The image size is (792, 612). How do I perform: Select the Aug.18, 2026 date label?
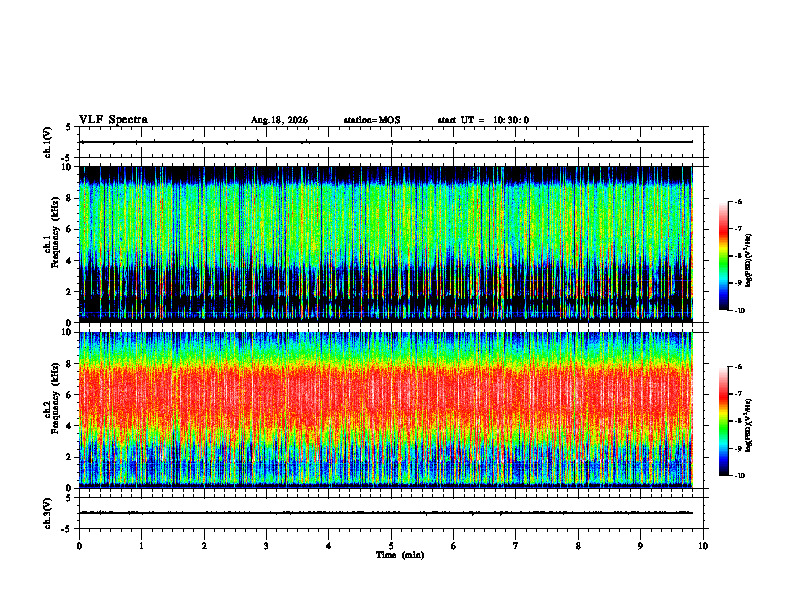click(x=279, y=120)
